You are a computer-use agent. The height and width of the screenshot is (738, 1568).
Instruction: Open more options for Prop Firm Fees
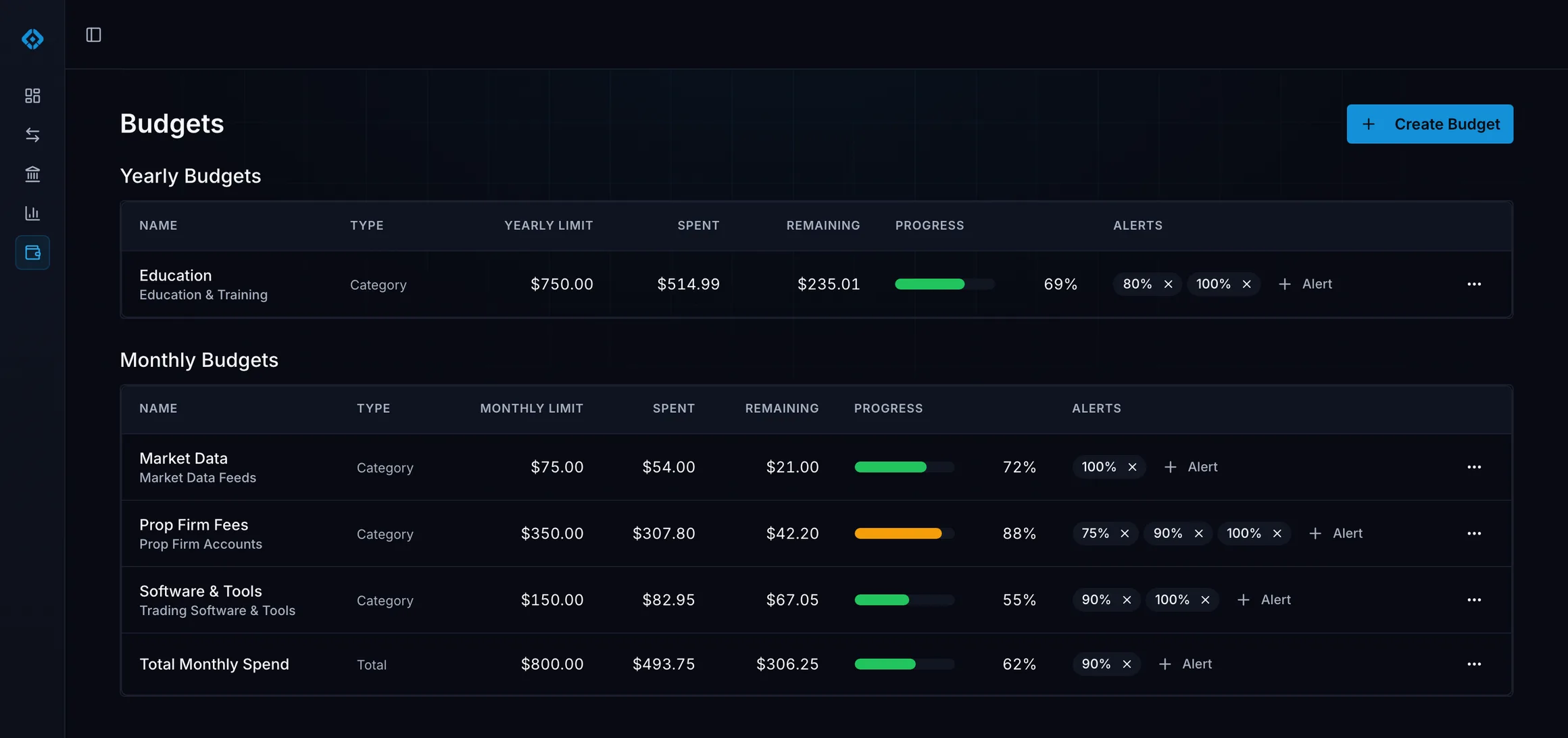tap(1474, 533)
